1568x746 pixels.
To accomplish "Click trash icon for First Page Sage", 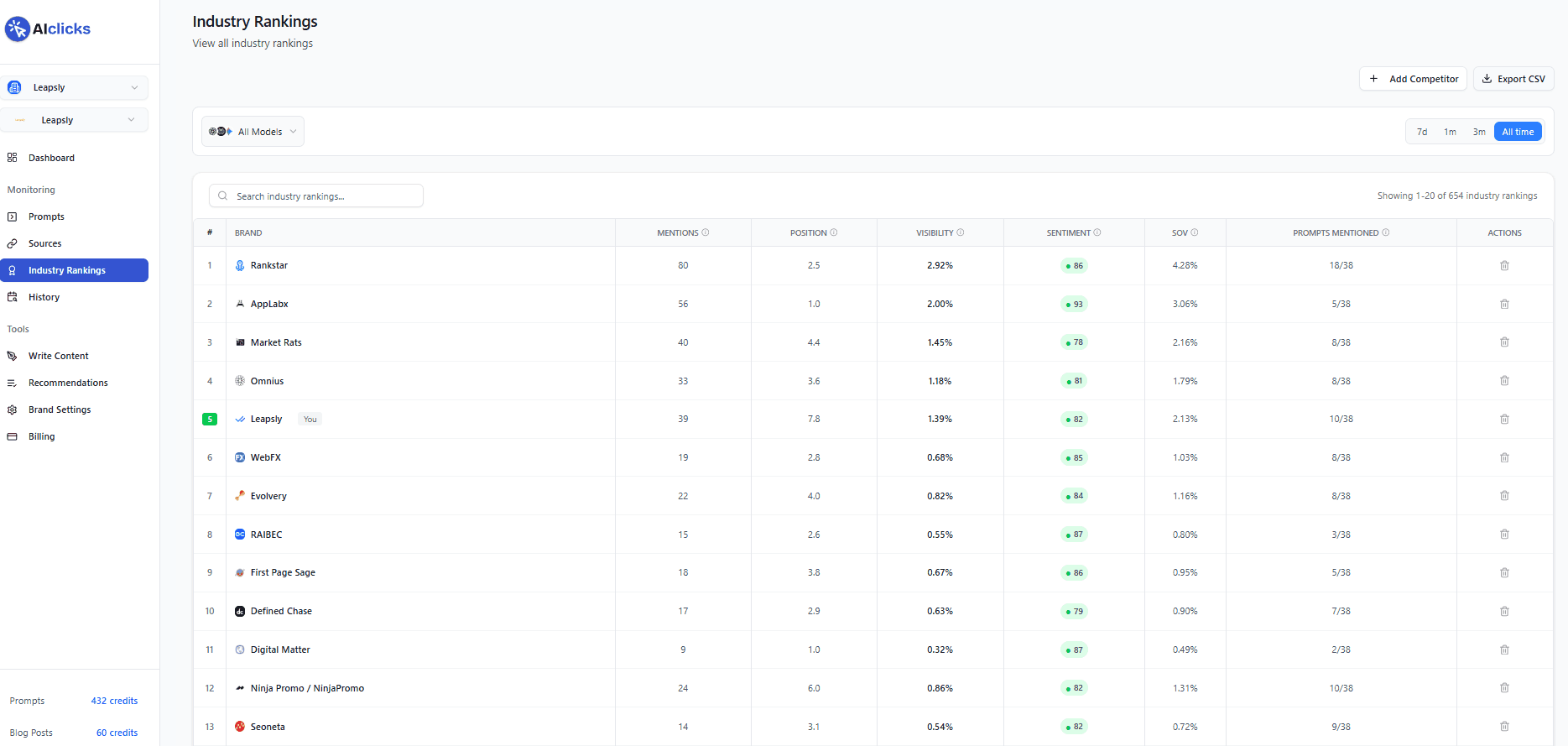I will click(1504, 572).
